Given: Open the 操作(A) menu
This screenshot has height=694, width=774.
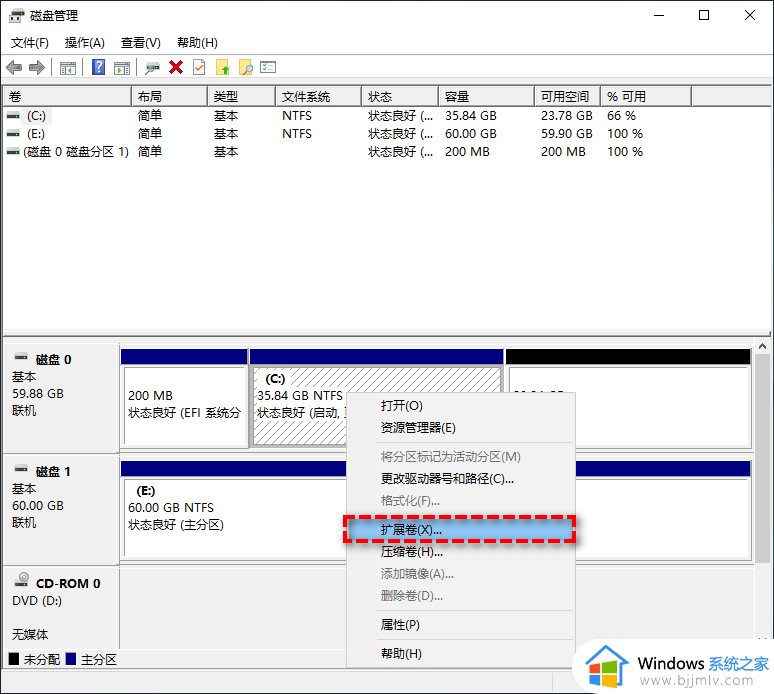Looking at the screenshot, I should coord(84,43).
